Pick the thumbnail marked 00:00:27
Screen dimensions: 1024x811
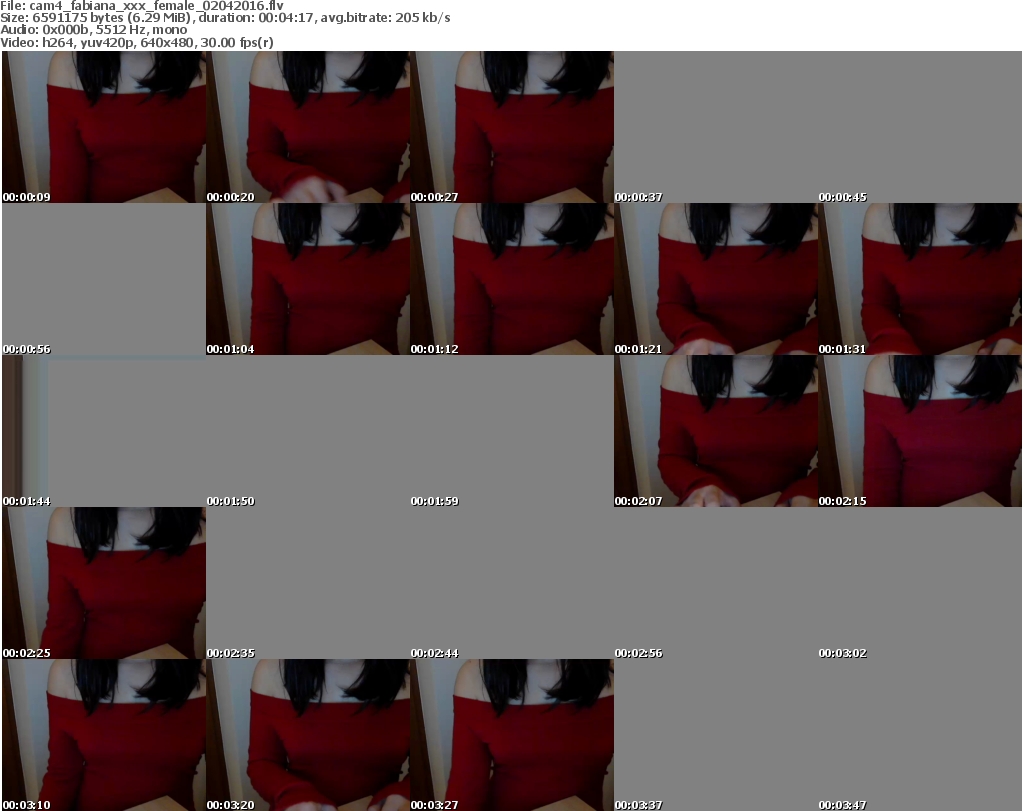pos(512,127)
